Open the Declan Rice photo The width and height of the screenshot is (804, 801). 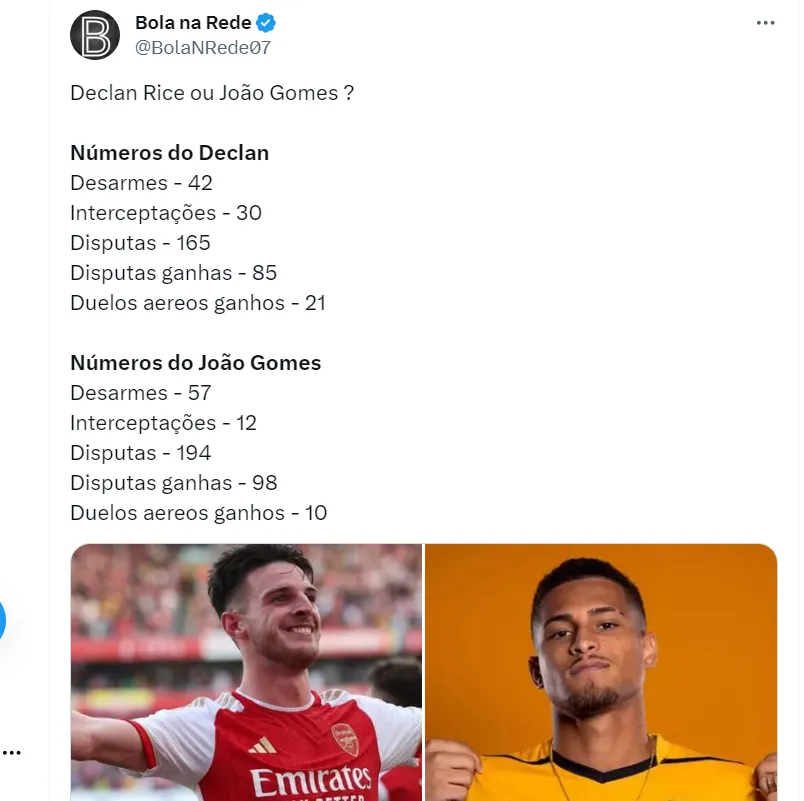246,671
